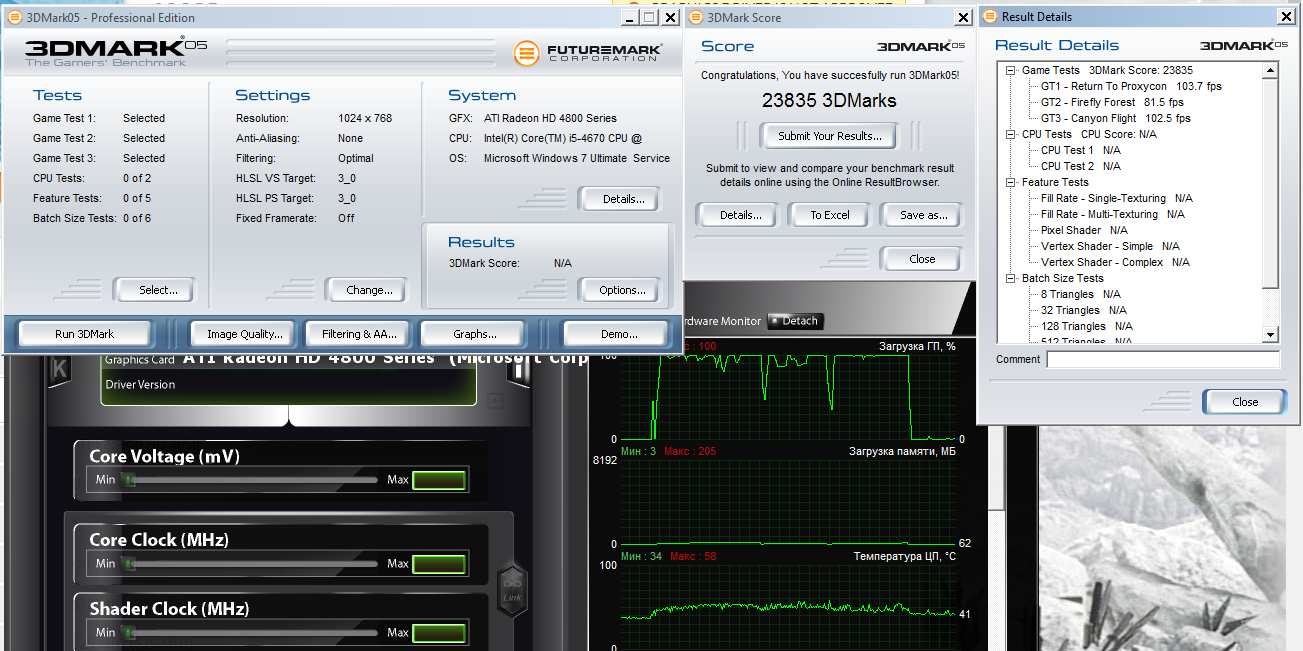Click Close button in Result Details
The image size is (1303, 651).
coord(1245,402)
